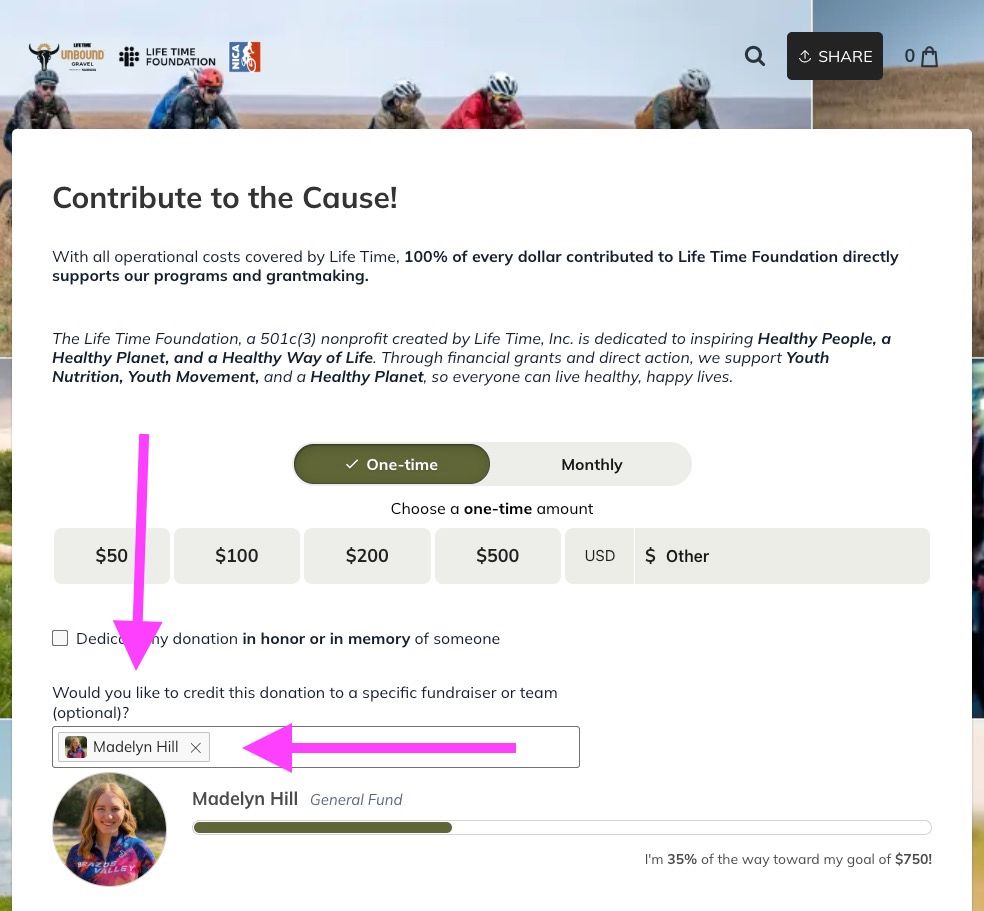Image resolution: width=984 pixels, height=911 pixels.
Task: Click the NICA cycling logo
Action: pyautogui.click(x=245, y=56)
